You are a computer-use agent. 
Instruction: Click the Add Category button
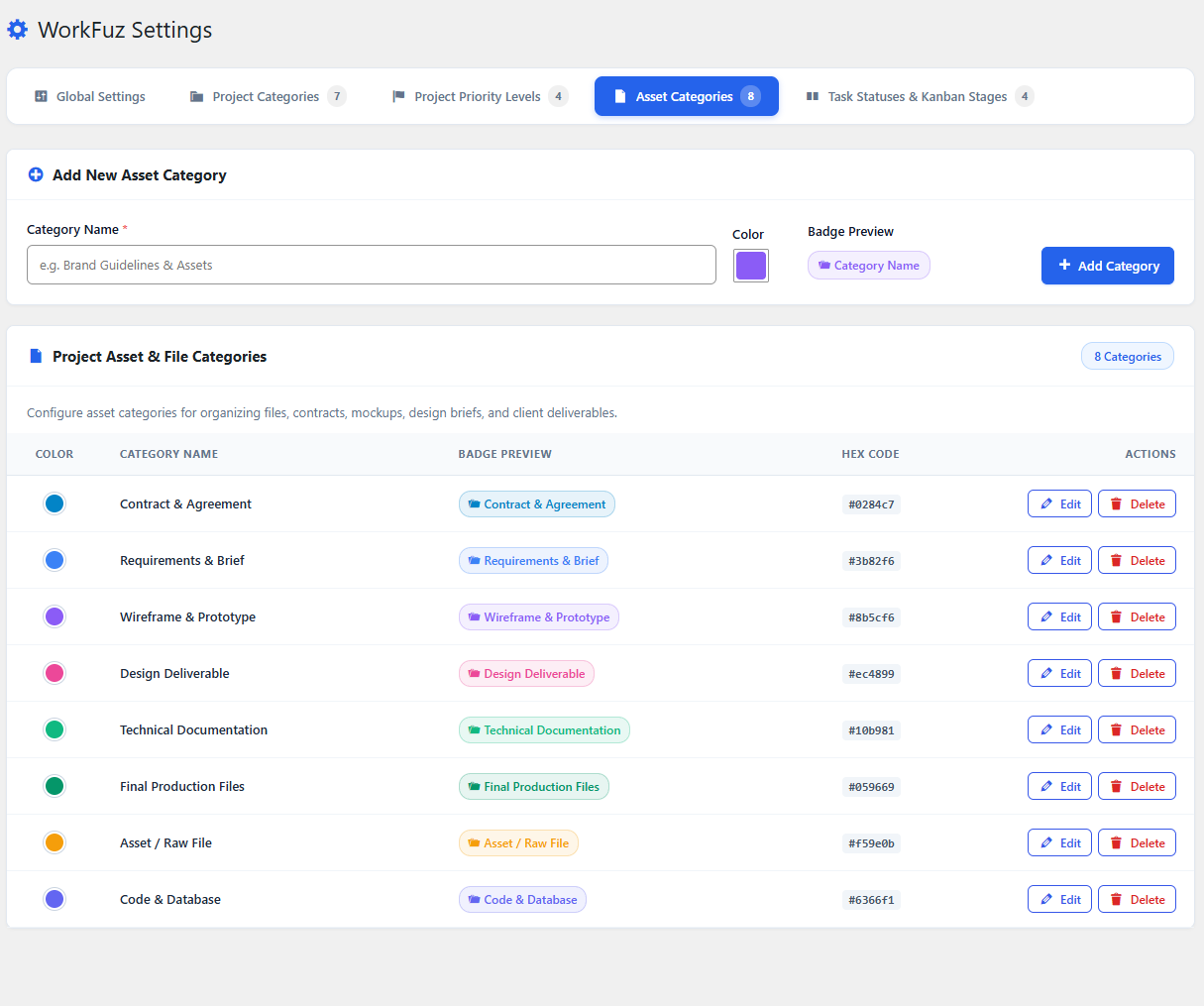(1108, 266)
